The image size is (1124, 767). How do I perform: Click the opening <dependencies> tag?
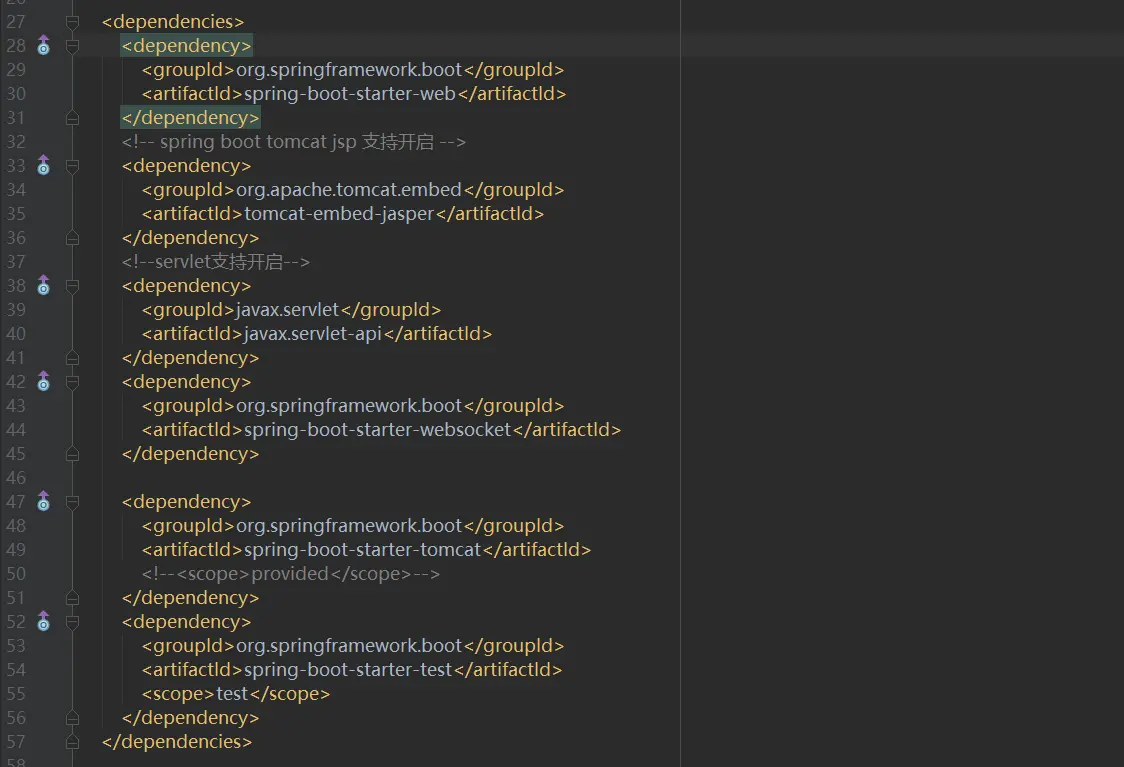(173, 22)
